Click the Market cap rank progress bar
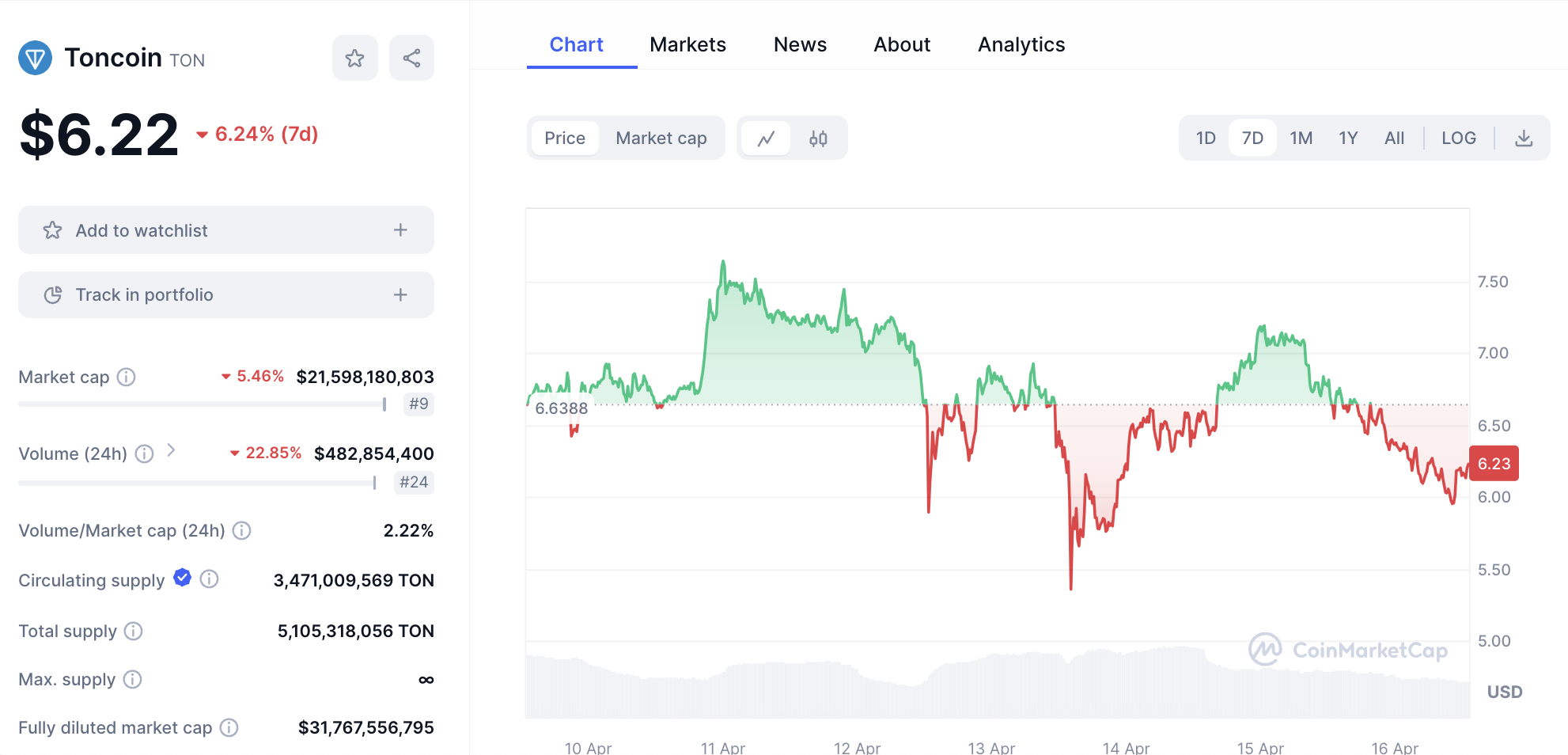This screenshot has height=755, width=1568. coord(203,404)
